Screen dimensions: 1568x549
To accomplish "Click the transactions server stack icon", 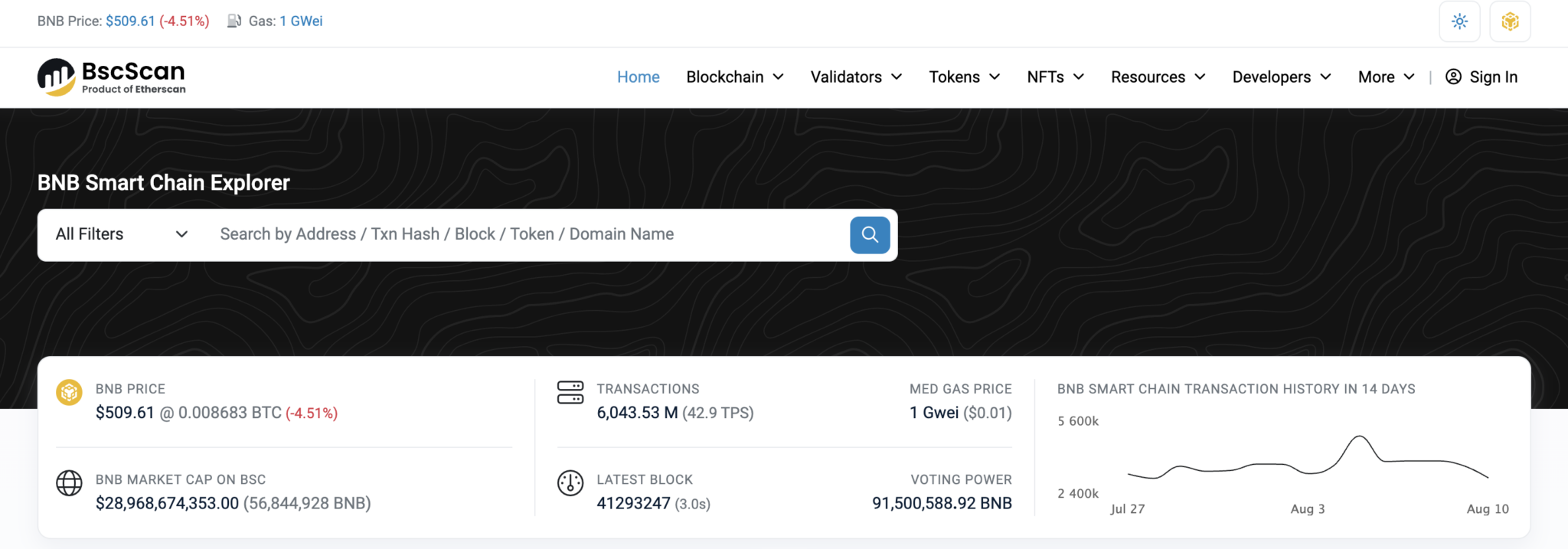I will (570, 393).
